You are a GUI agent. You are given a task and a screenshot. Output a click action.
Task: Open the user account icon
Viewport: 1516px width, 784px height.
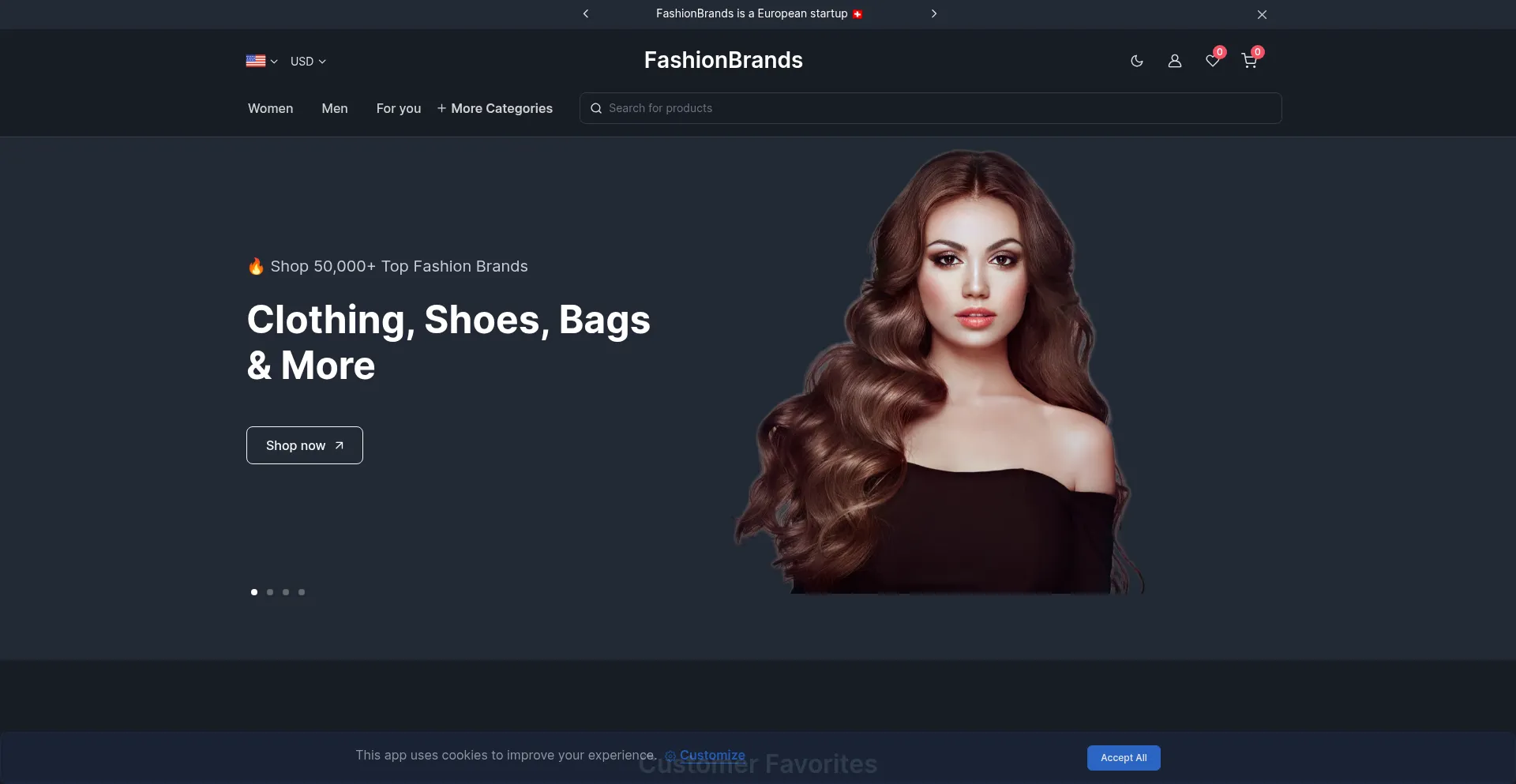pos(1175,61)
